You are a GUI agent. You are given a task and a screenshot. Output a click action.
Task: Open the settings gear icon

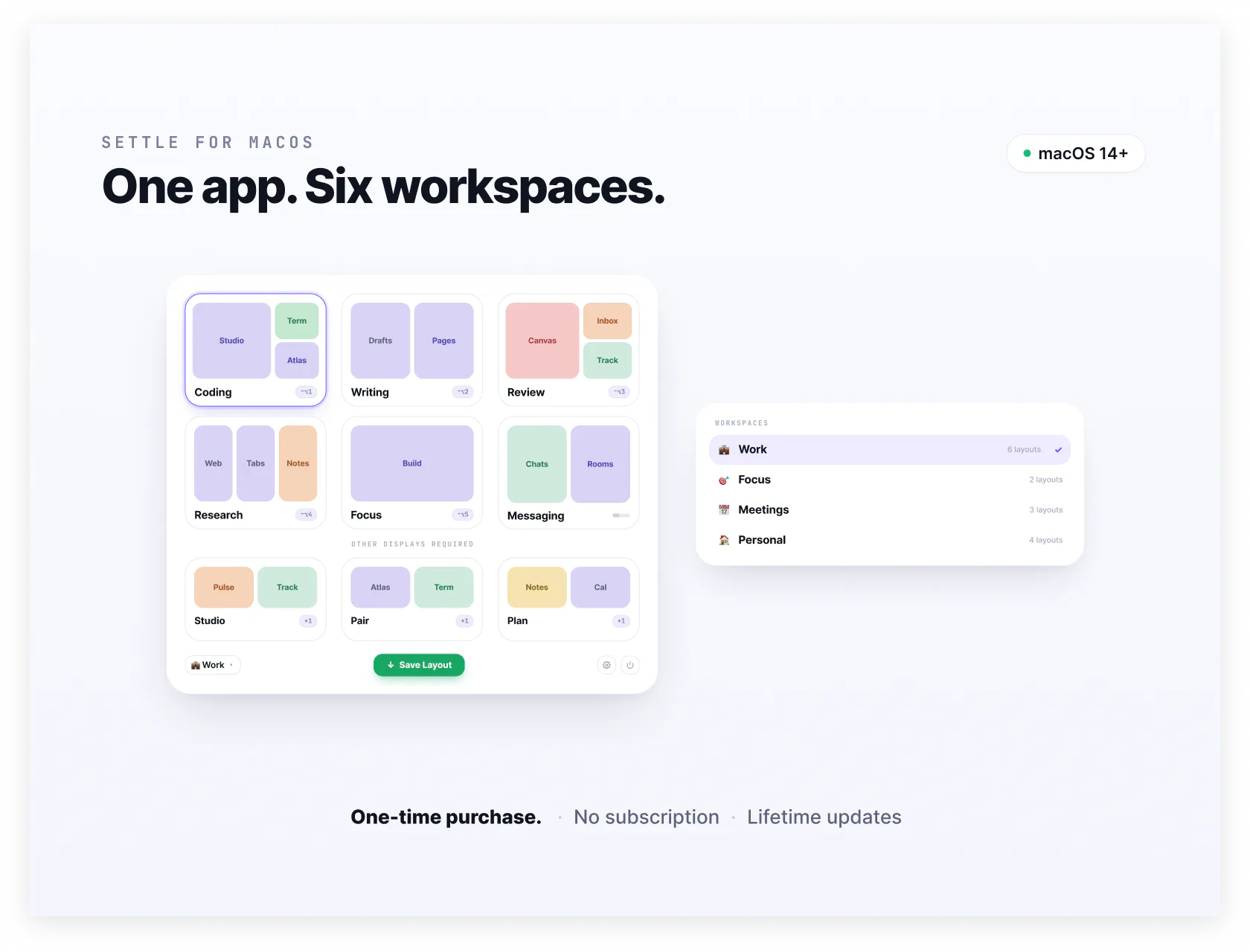(606, 665)
